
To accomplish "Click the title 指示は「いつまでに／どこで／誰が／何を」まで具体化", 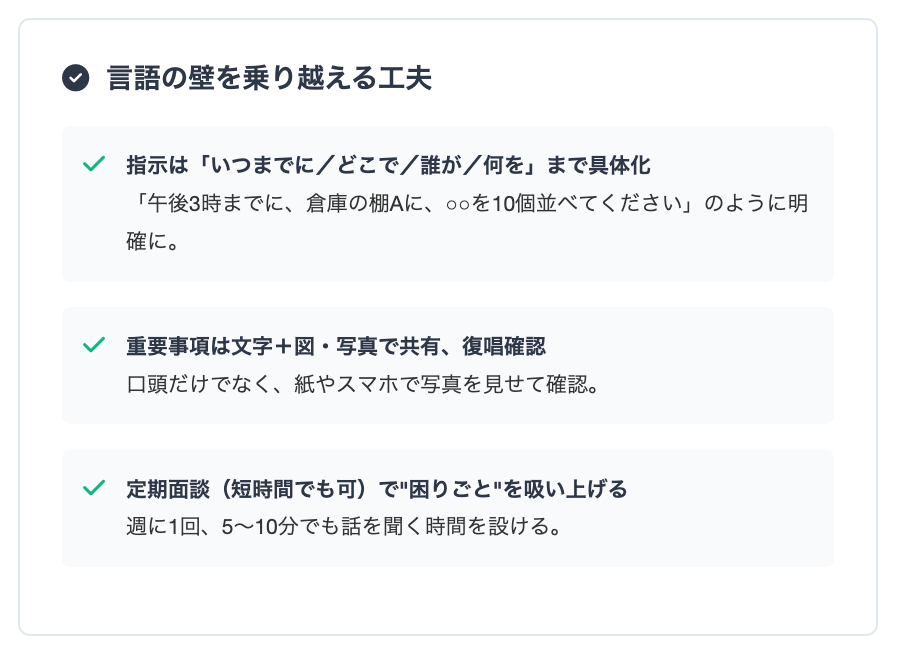I will click(x=389, y=165).
